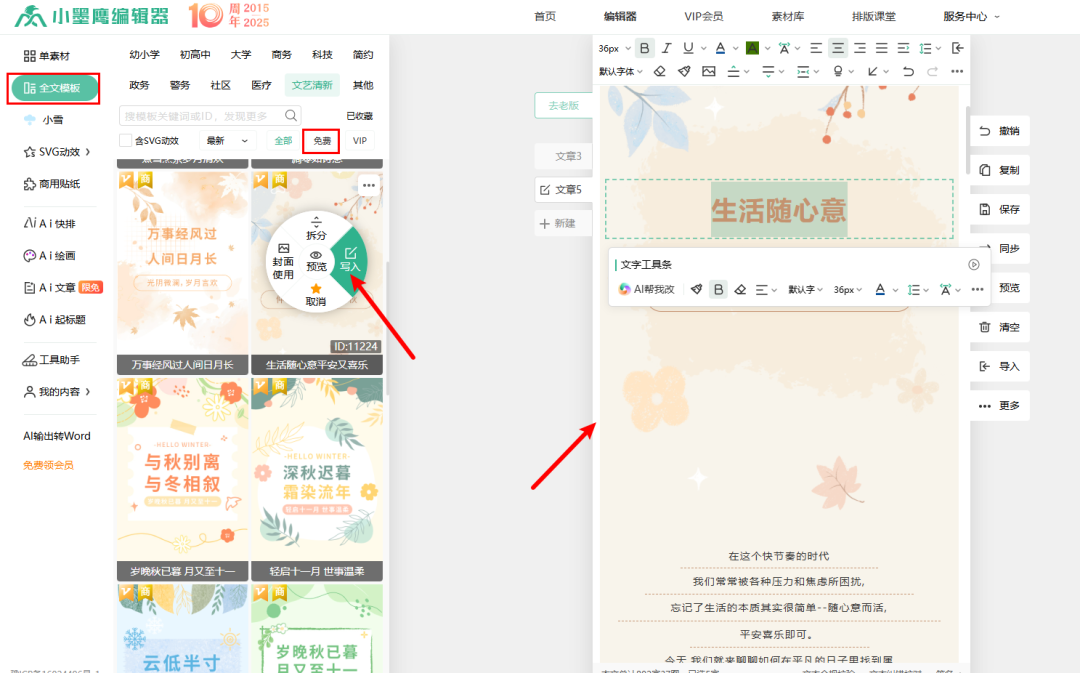Image resolution: width=1080 pixels, height=673 pixels.
Task: Click the play icon on 文字工具条
Action: click(974, 265)
